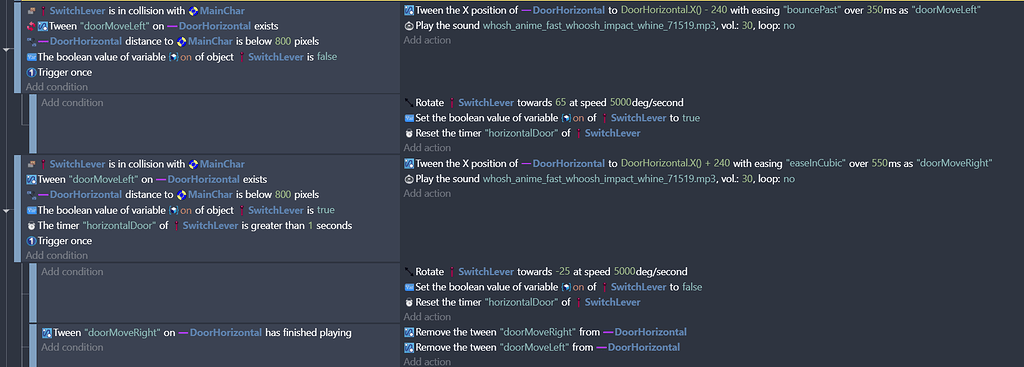Edit the 5000 speed in Rotate towards -25
Screen dimensions: 1024x367
pyautogui.click(x=625, y=272)
